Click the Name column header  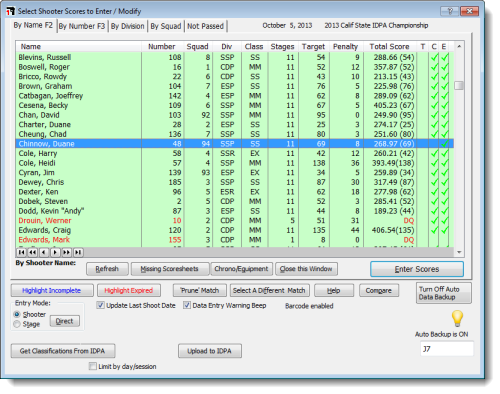tap(78, 46)
